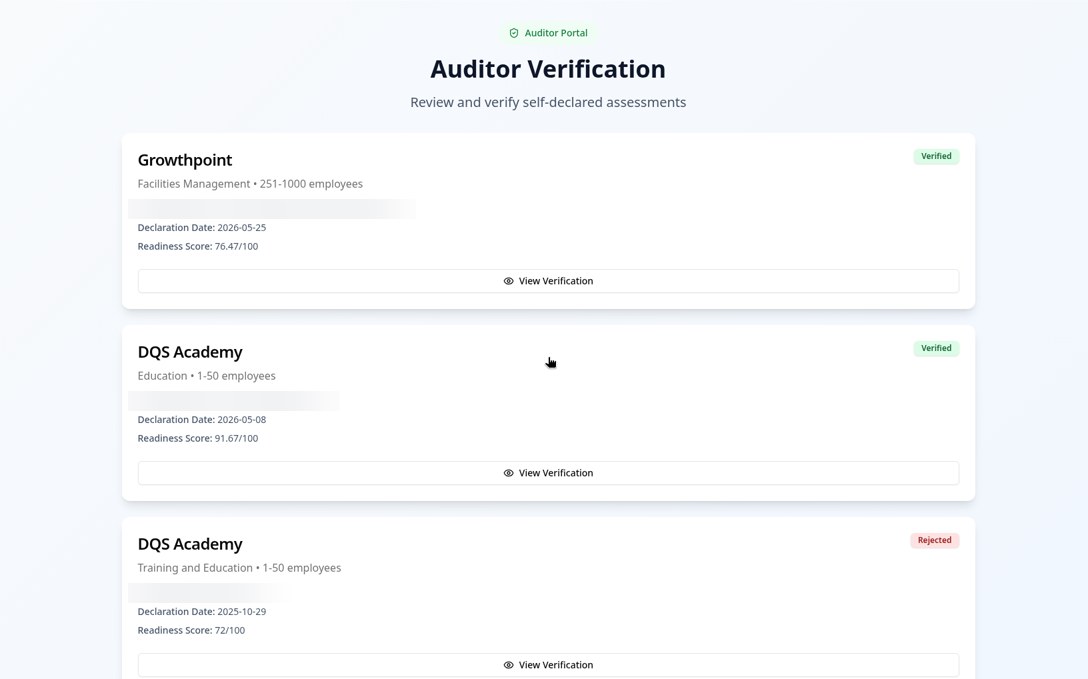Click Declaration Date 2026-05-25
Screen dimensions: 1088x679
pyautogui.click(x=201, y=227)
